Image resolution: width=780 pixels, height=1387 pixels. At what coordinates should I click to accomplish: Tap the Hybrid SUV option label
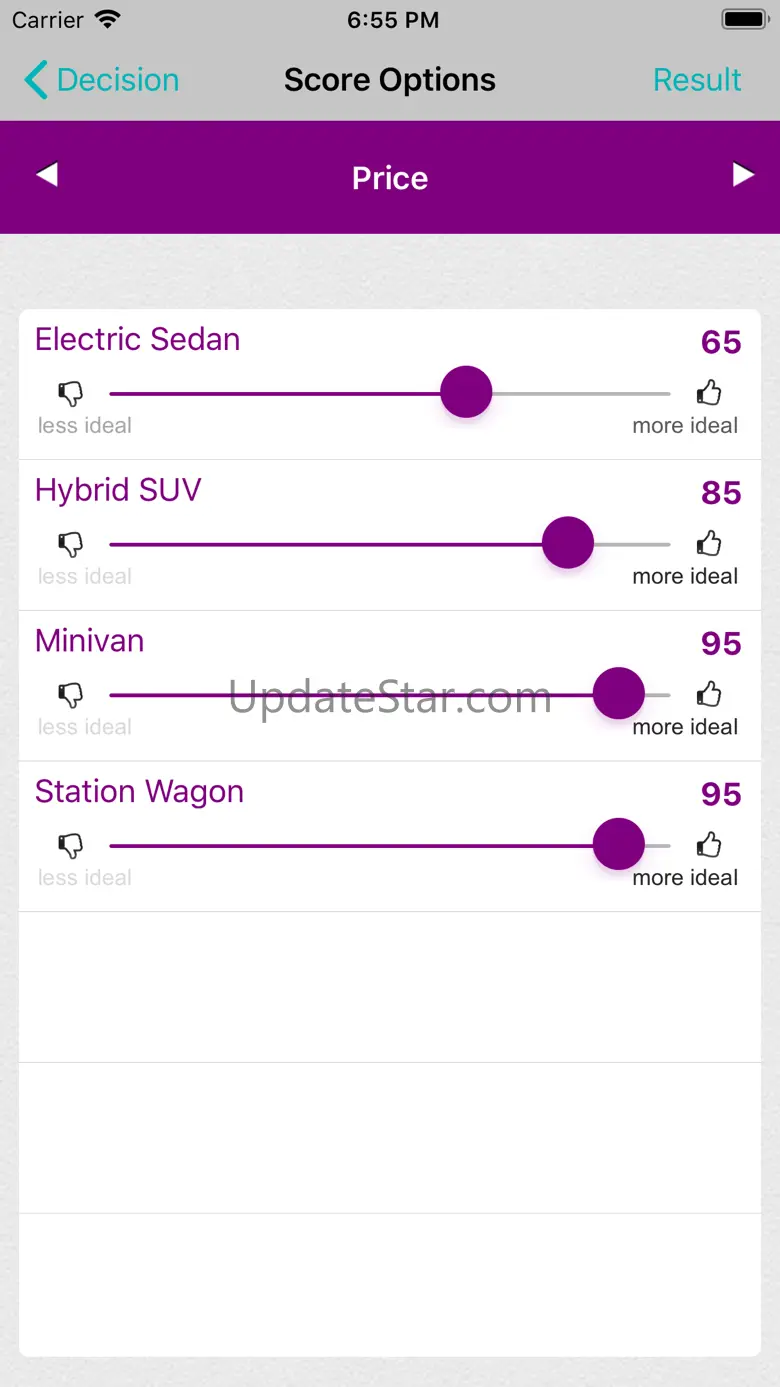[x=118, y=490]
